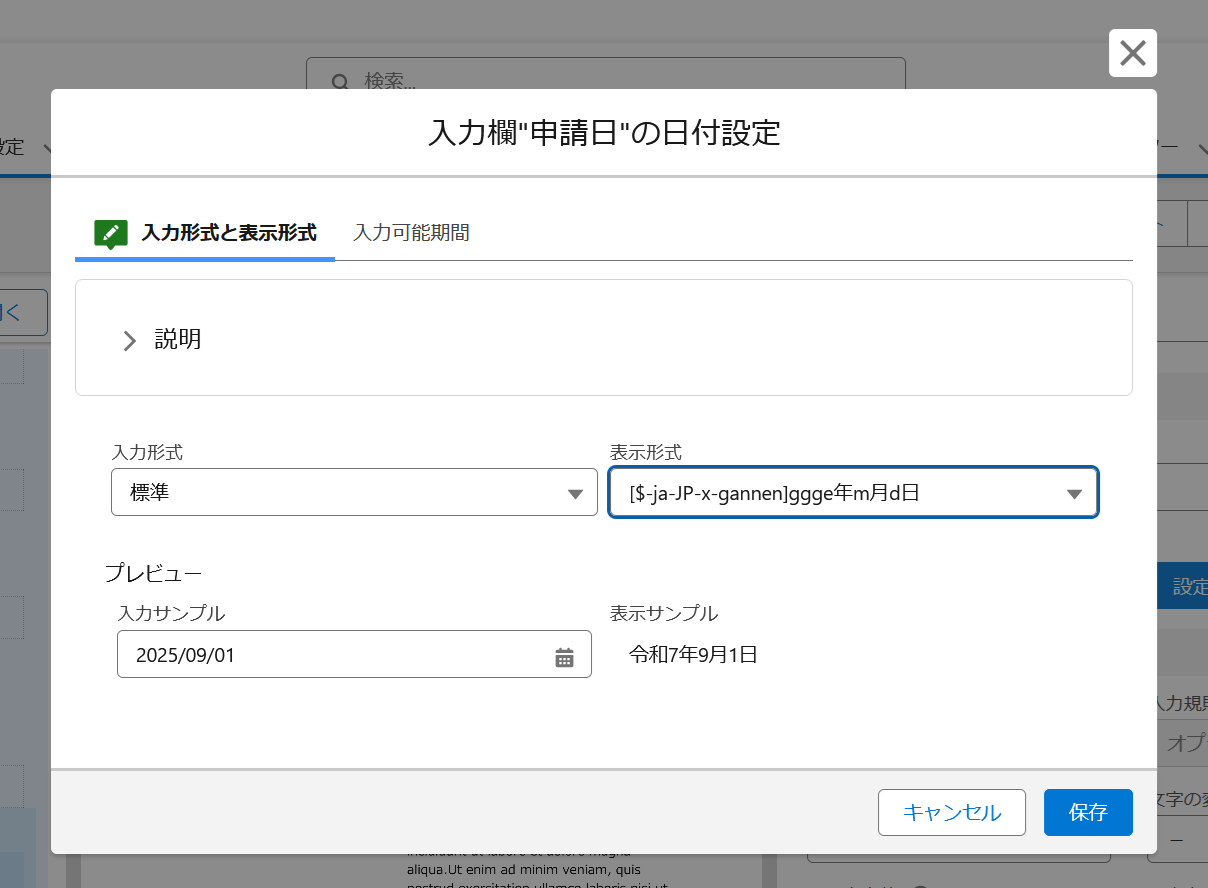Click the 表示形式 field label
The height and width of the screenshot is (888, 1208).
pos(645,452)
